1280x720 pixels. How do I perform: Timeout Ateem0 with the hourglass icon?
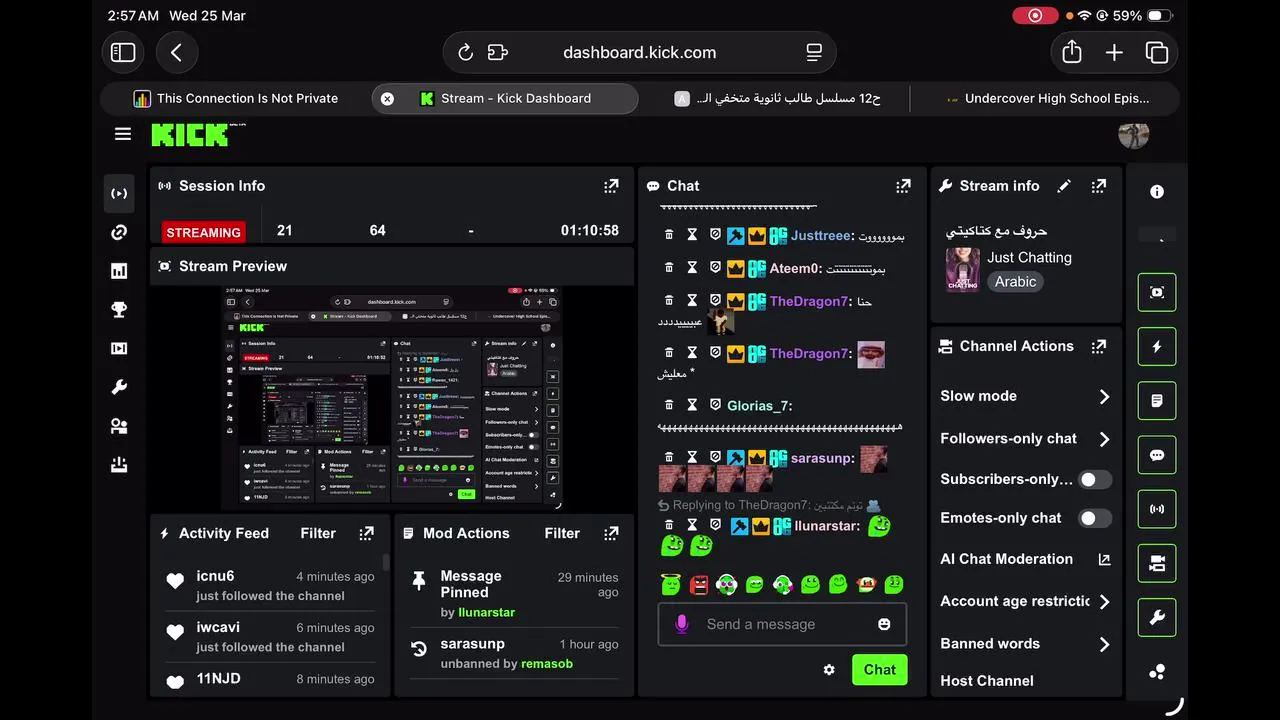tap(692, 268)
